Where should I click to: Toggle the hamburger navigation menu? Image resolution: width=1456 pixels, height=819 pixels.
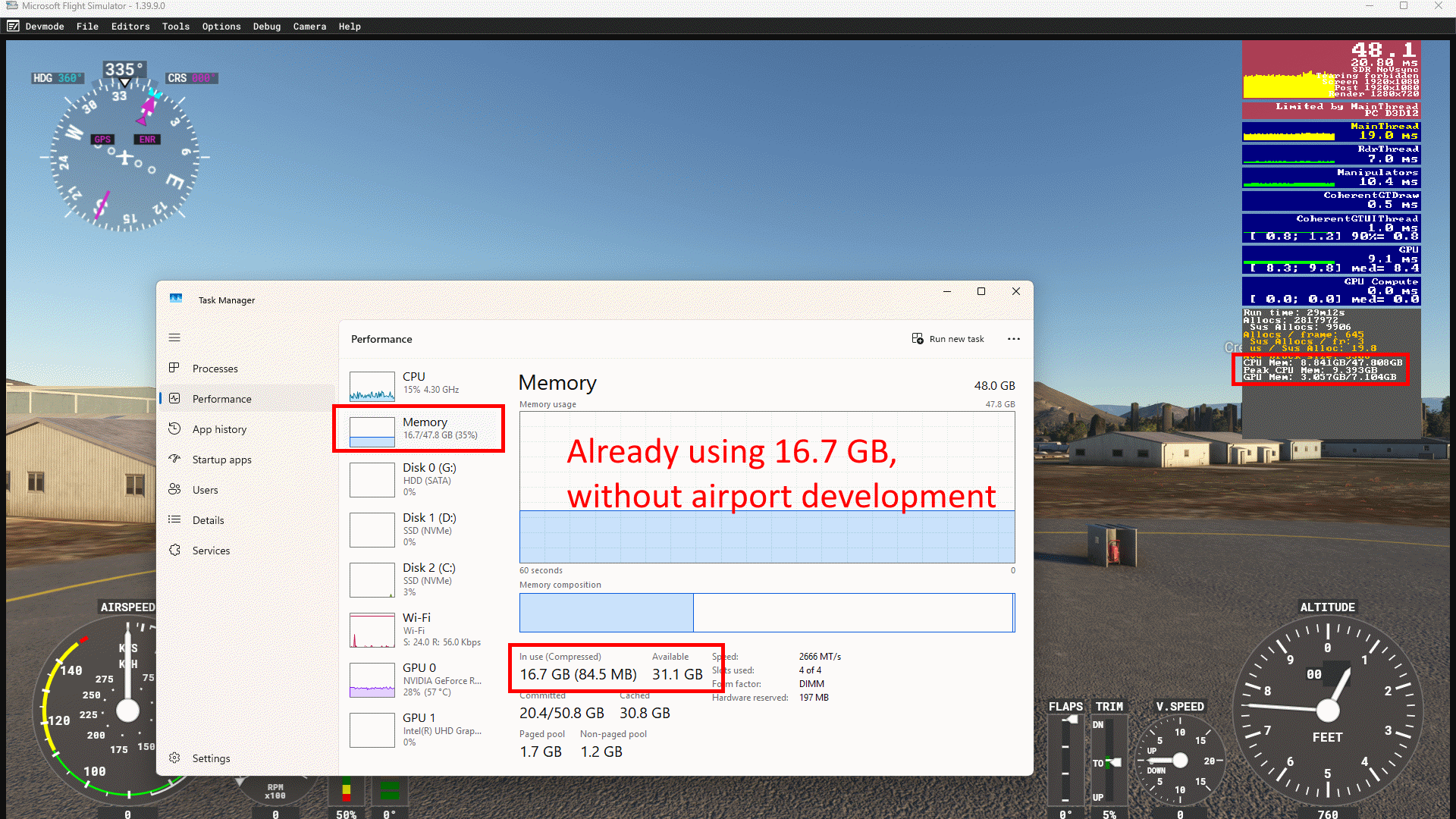tap(174, 337)
